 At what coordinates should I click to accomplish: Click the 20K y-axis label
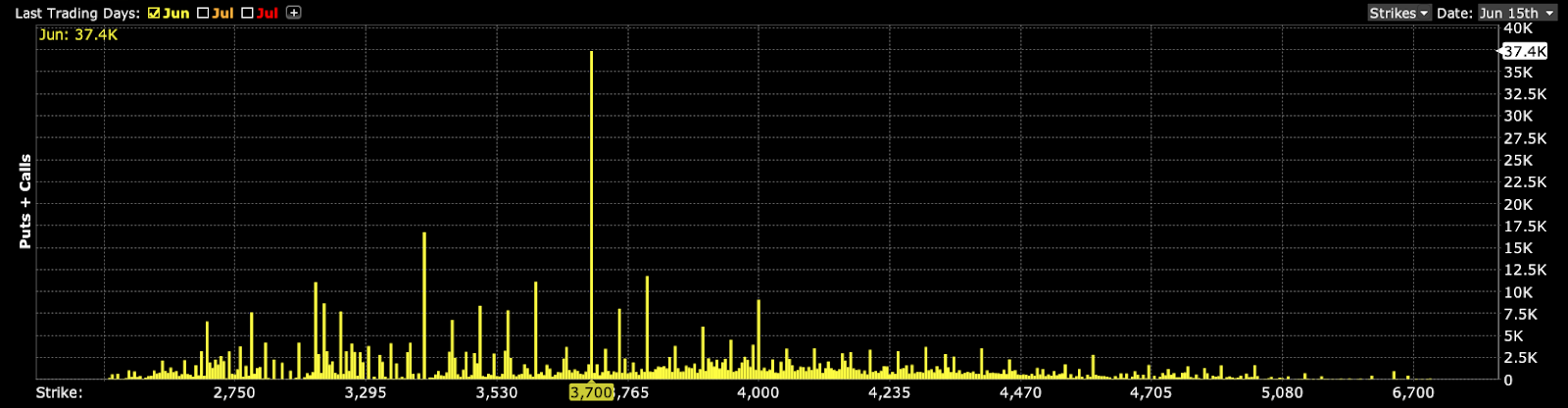1518,204
